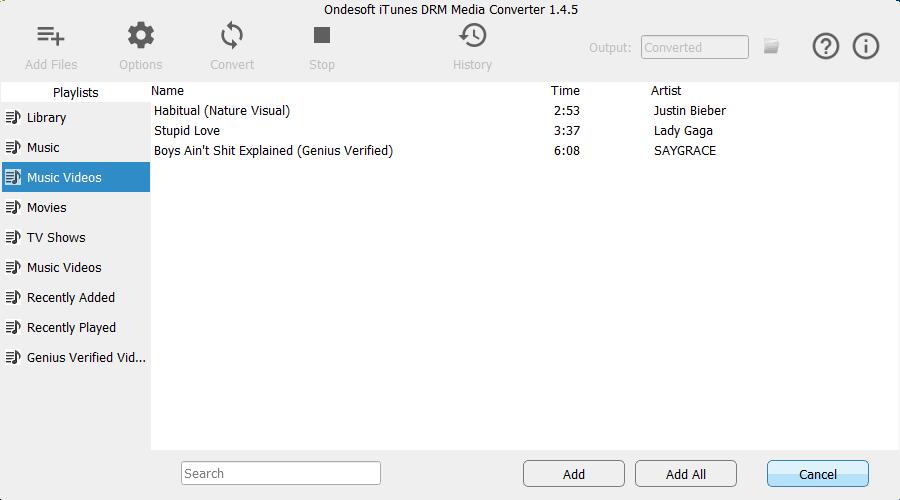Click the Genius Verified Vid... playlist icon
Image resolution: width=900 pixels, height=500 pixels.
click(13, 357)
